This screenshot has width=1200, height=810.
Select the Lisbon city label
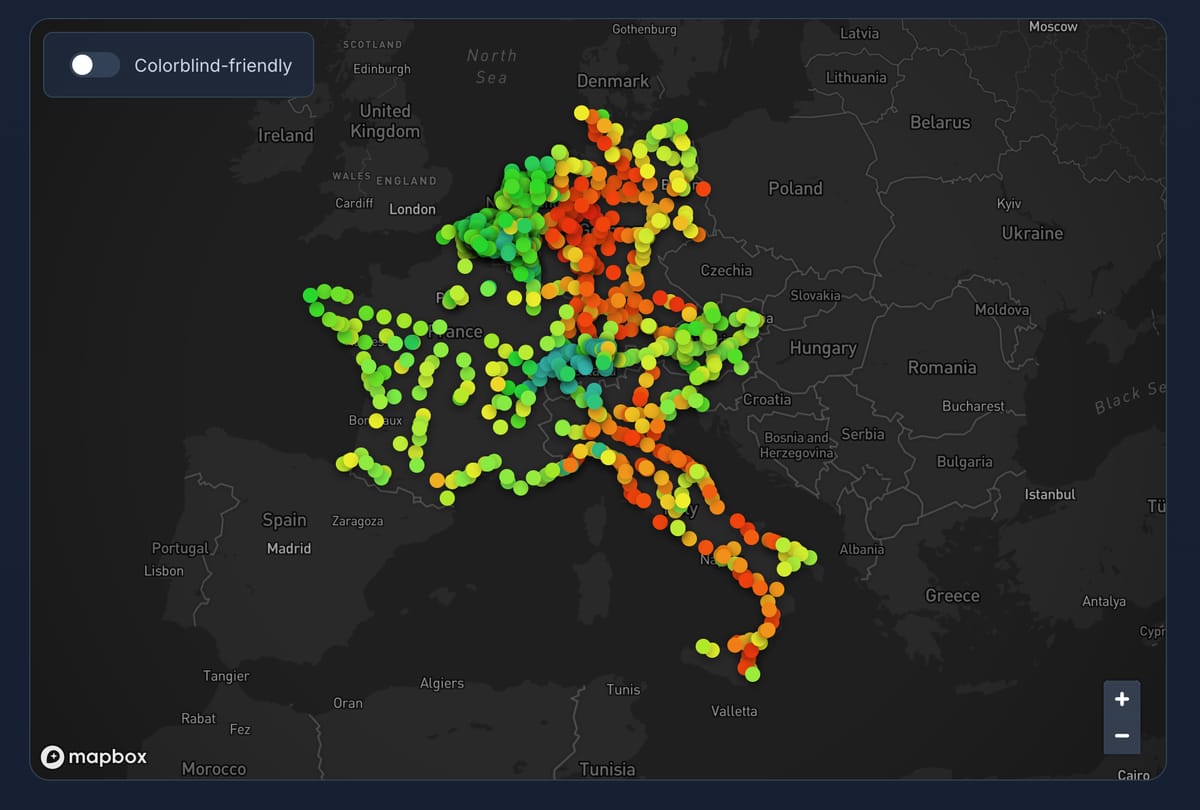coord(164,571)
